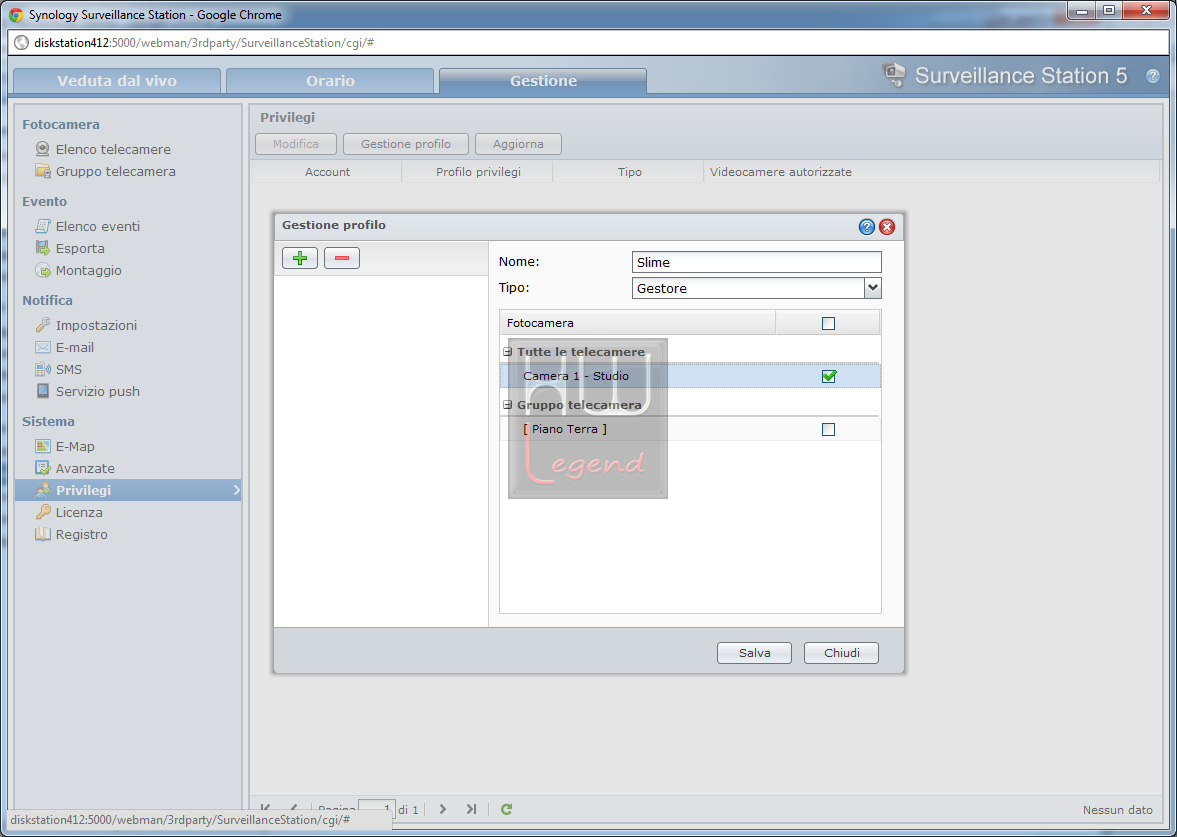Click Servizio push icon
Viewport: 1177px width, 837px height.
point(43,390)
